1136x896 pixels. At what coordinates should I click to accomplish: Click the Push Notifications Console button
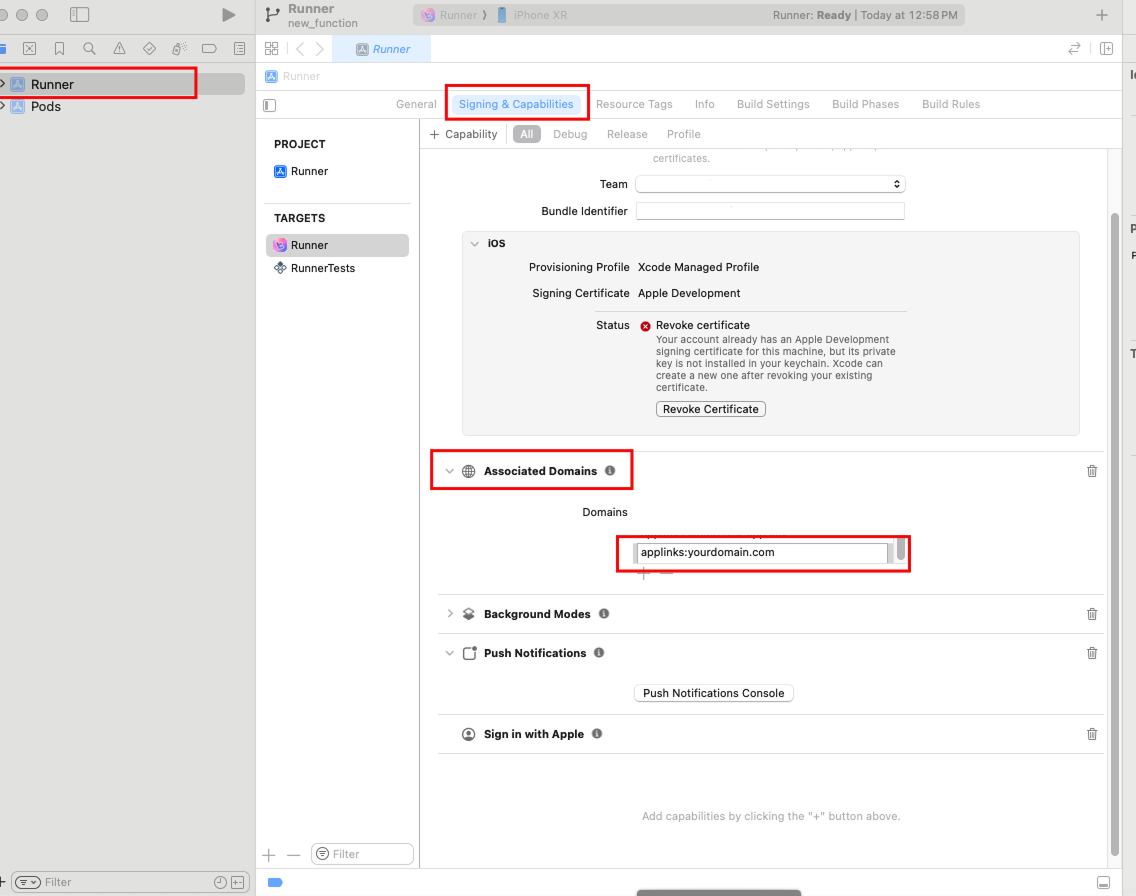pyautogui.click(x=713, y=693)
